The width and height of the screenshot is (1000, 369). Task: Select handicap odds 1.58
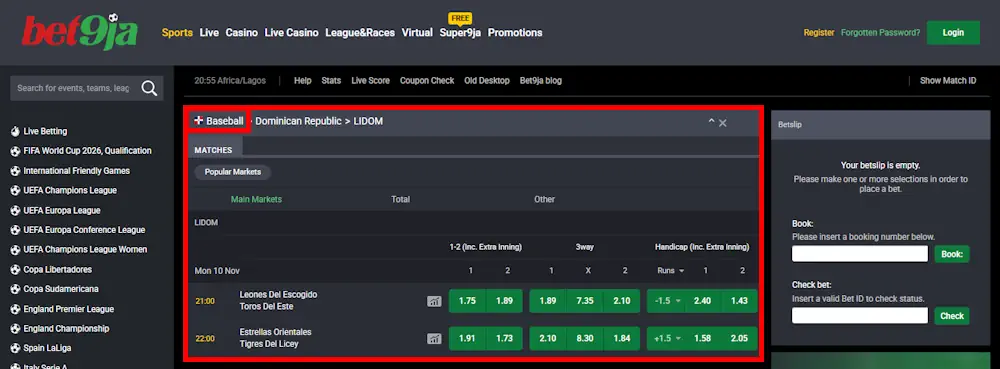702,338
